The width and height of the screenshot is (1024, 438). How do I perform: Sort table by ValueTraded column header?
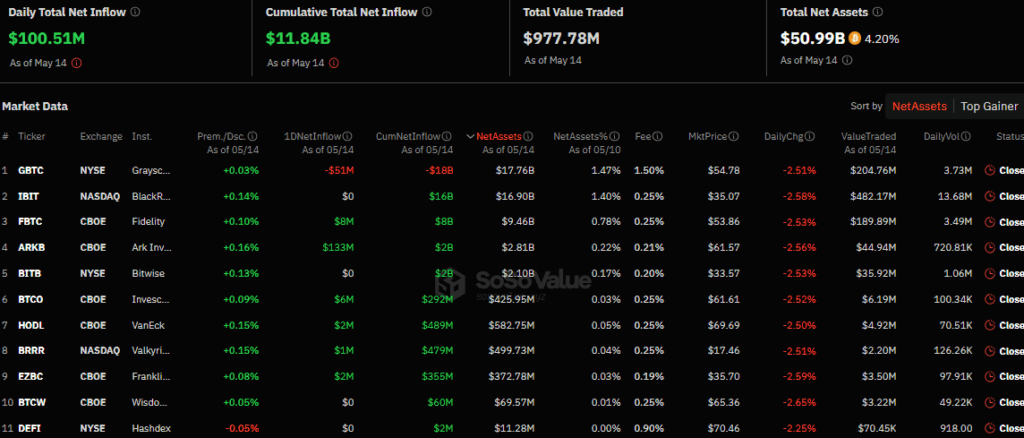[868, 136]
